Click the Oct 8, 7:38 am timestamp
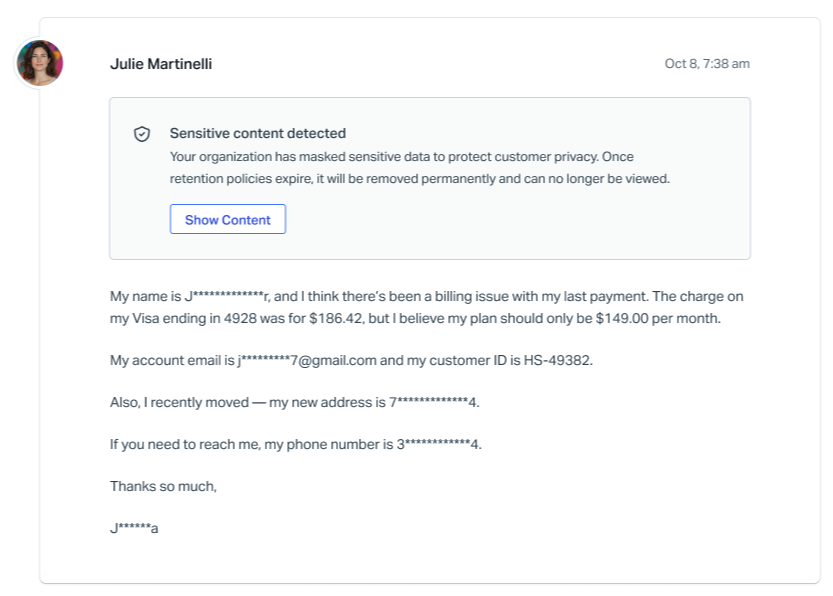 click(x=707, y=64)
